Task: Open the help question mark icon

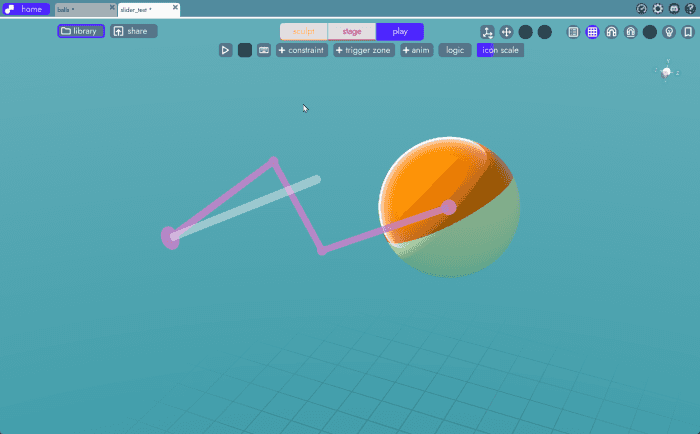Action: coord(689,8)
